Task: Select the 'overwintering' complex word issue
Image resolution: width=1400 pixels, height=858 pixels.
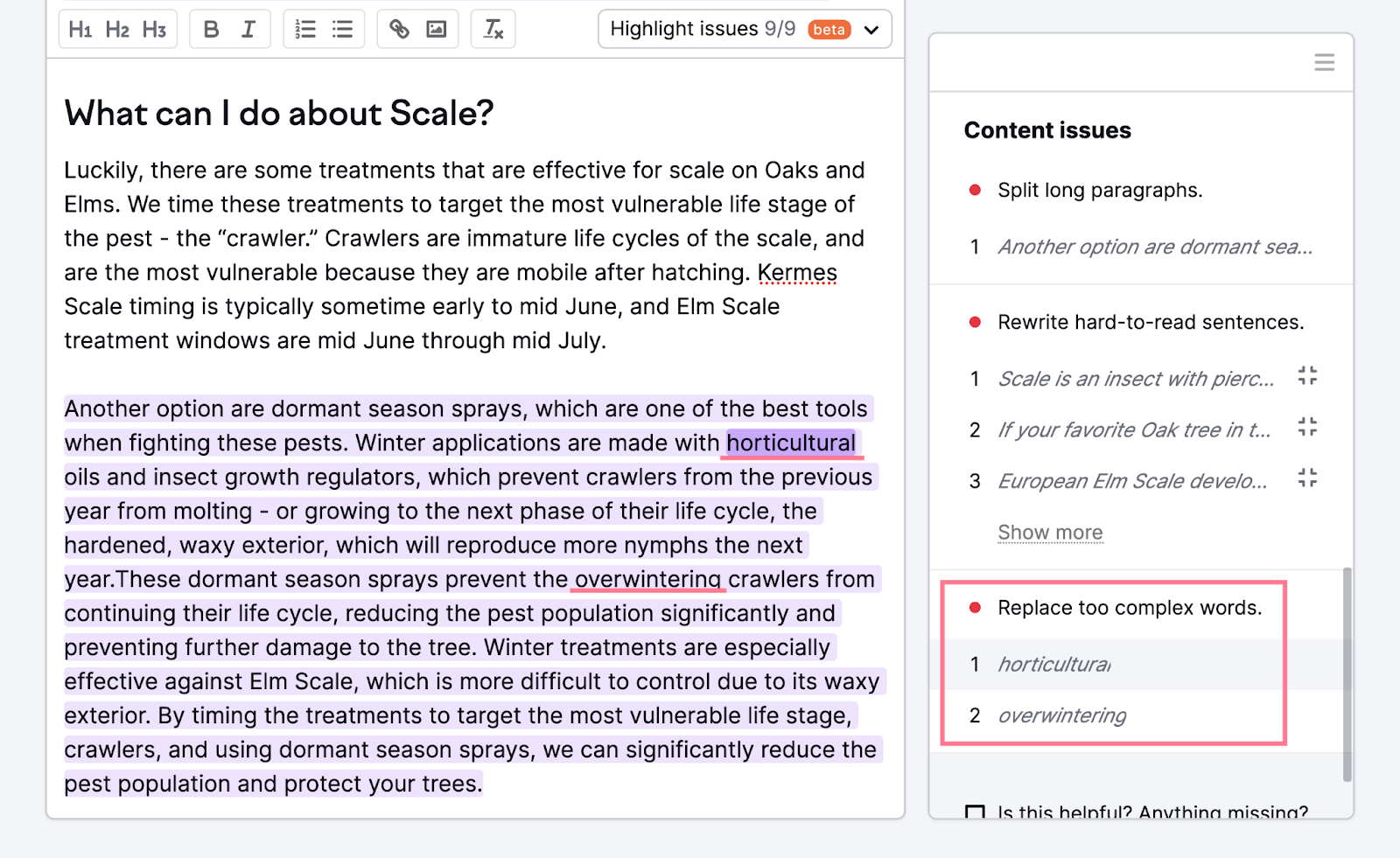Action: 1136,715
